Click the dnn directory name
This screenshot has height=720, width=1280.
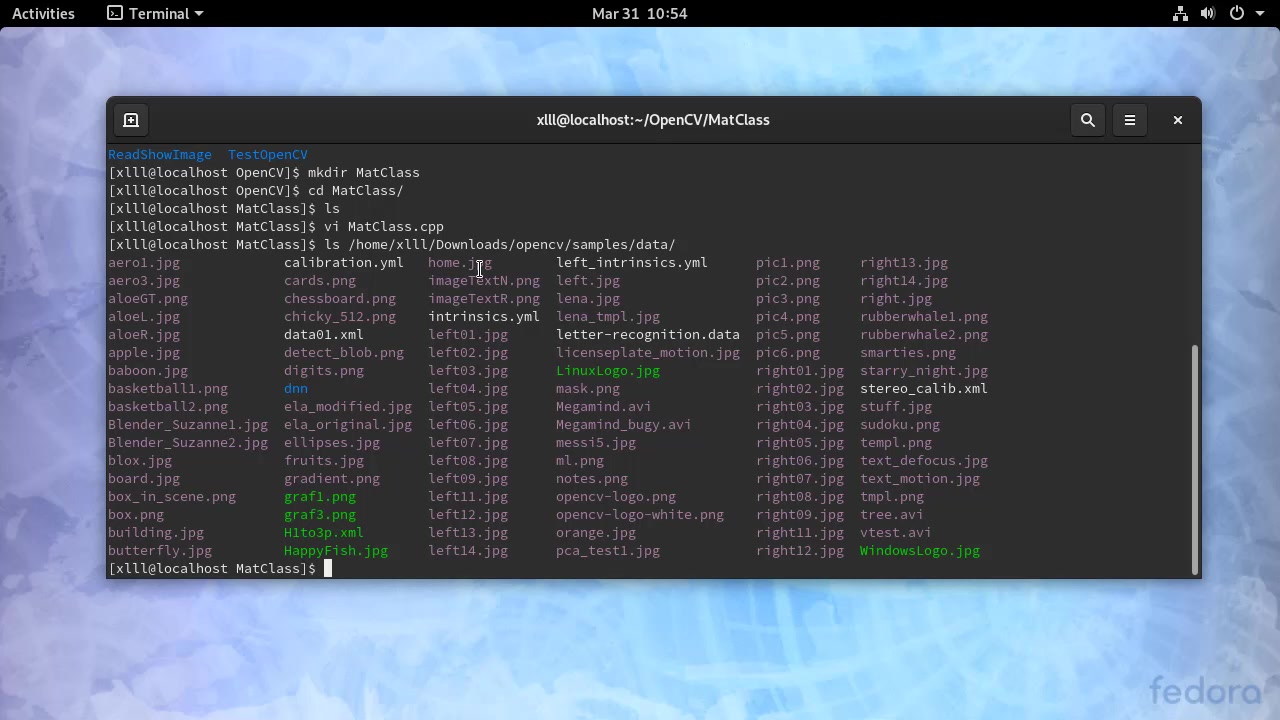pyautogui.click(x=296, y=389)
